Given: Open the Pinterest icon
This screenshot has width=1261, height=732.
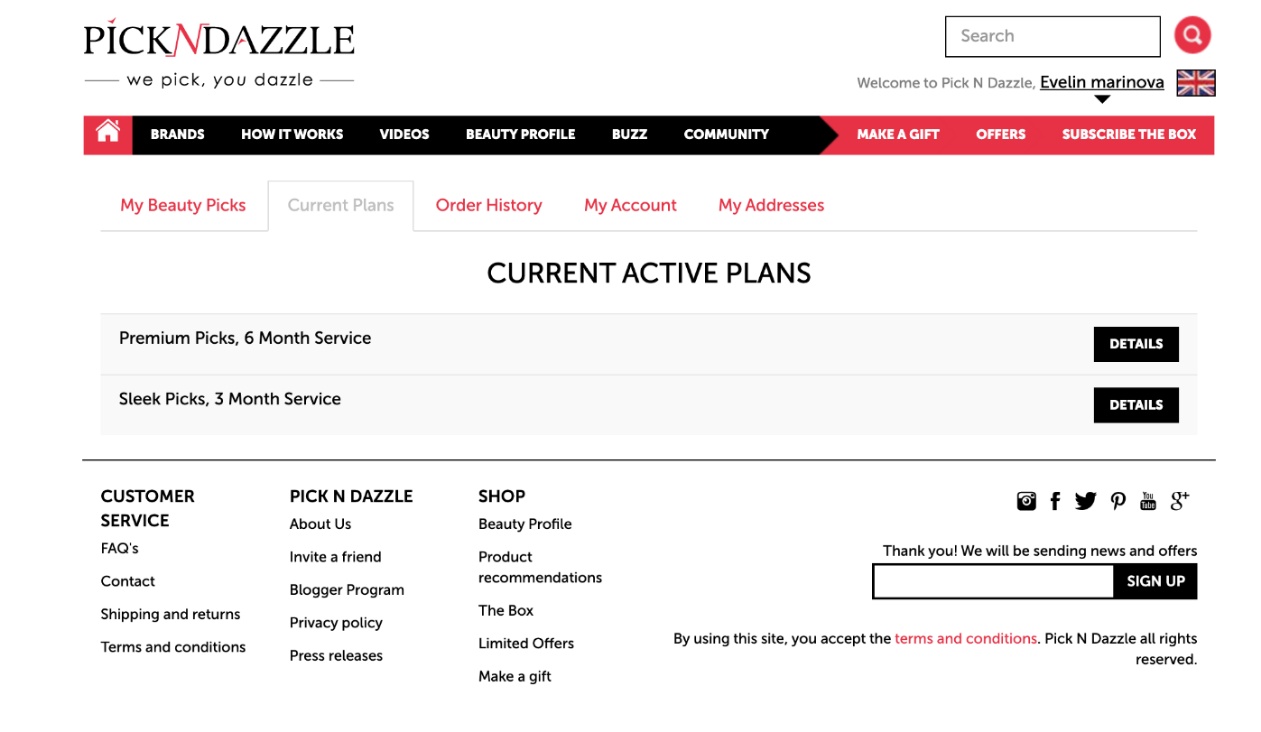Looking at the screenshot, I should (x=1118, y=501).
